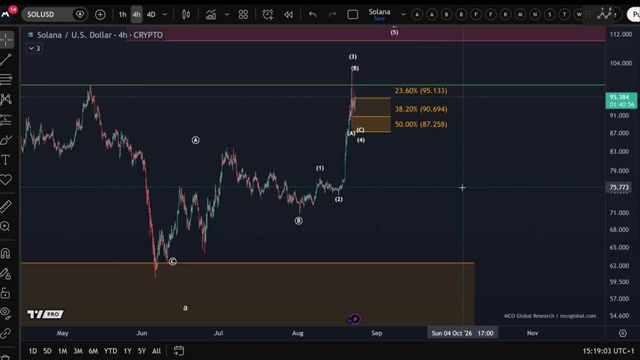Open timezone menu at 15:19:03 UTC+1
This screenshot has height=360, width=640.
coord(608,351)
